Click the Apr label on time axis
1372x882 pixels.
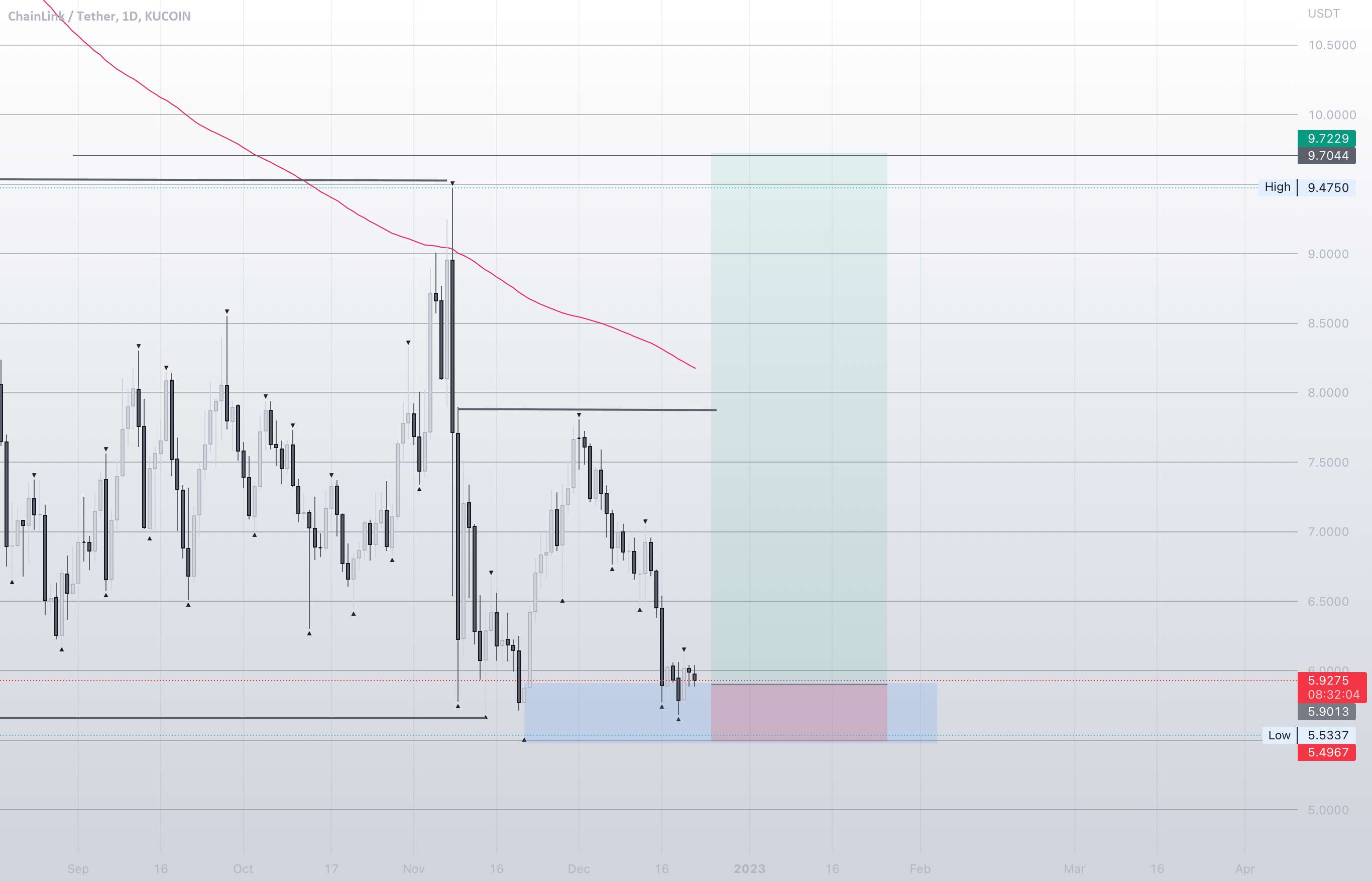click(1245, 869)
